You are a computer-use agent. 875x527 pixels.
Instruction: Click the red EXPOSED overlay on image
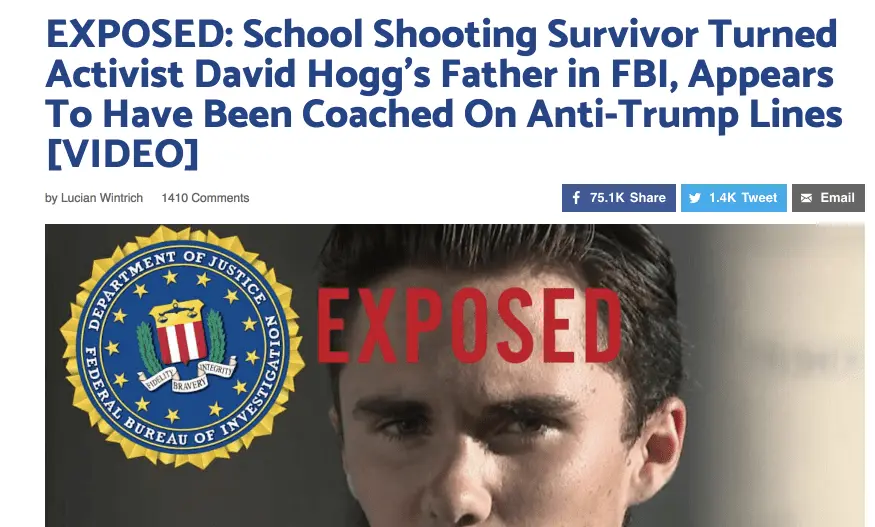click(469, 327)
